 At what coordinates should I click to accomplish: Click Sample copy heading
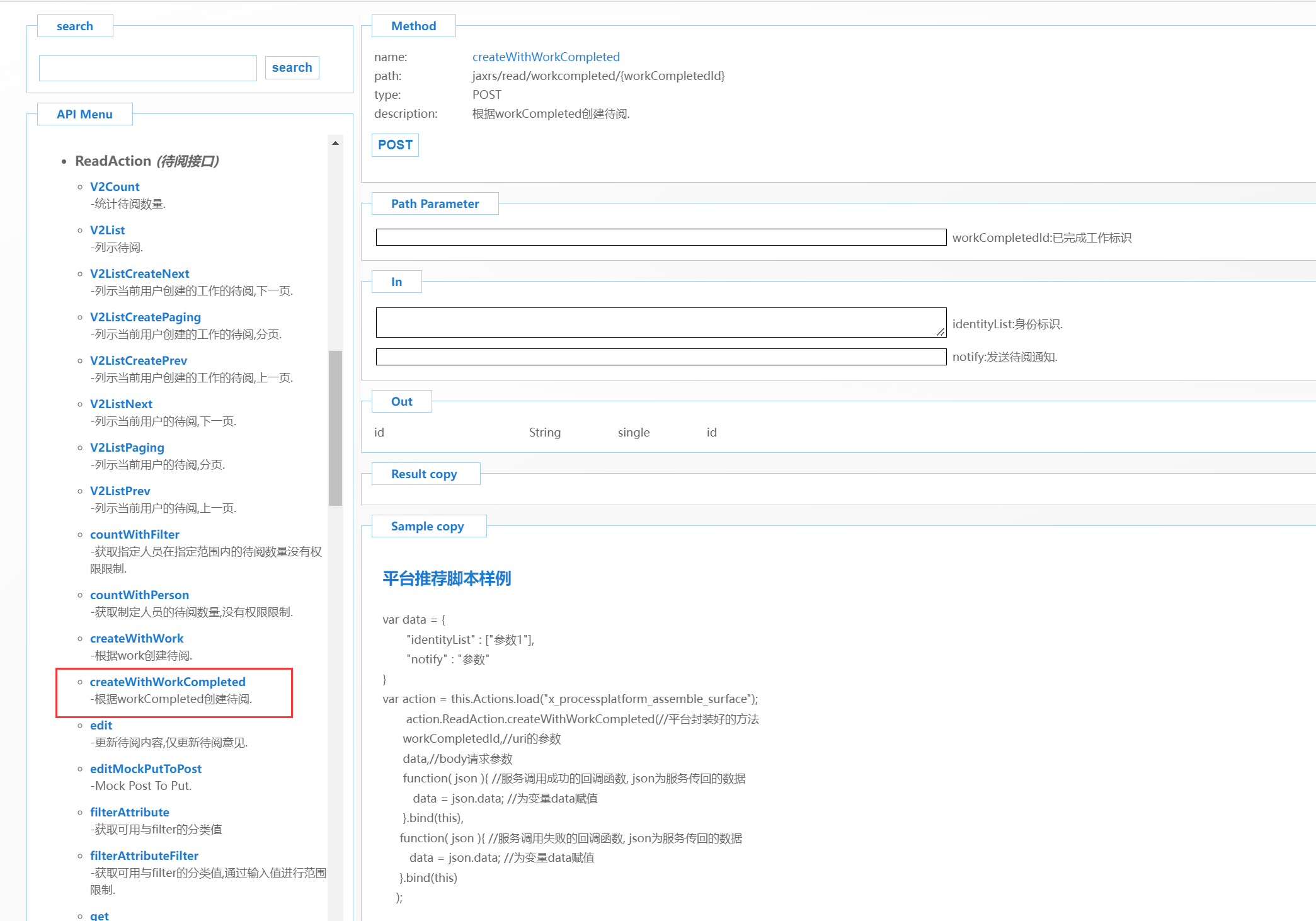[x=427, y=526]
